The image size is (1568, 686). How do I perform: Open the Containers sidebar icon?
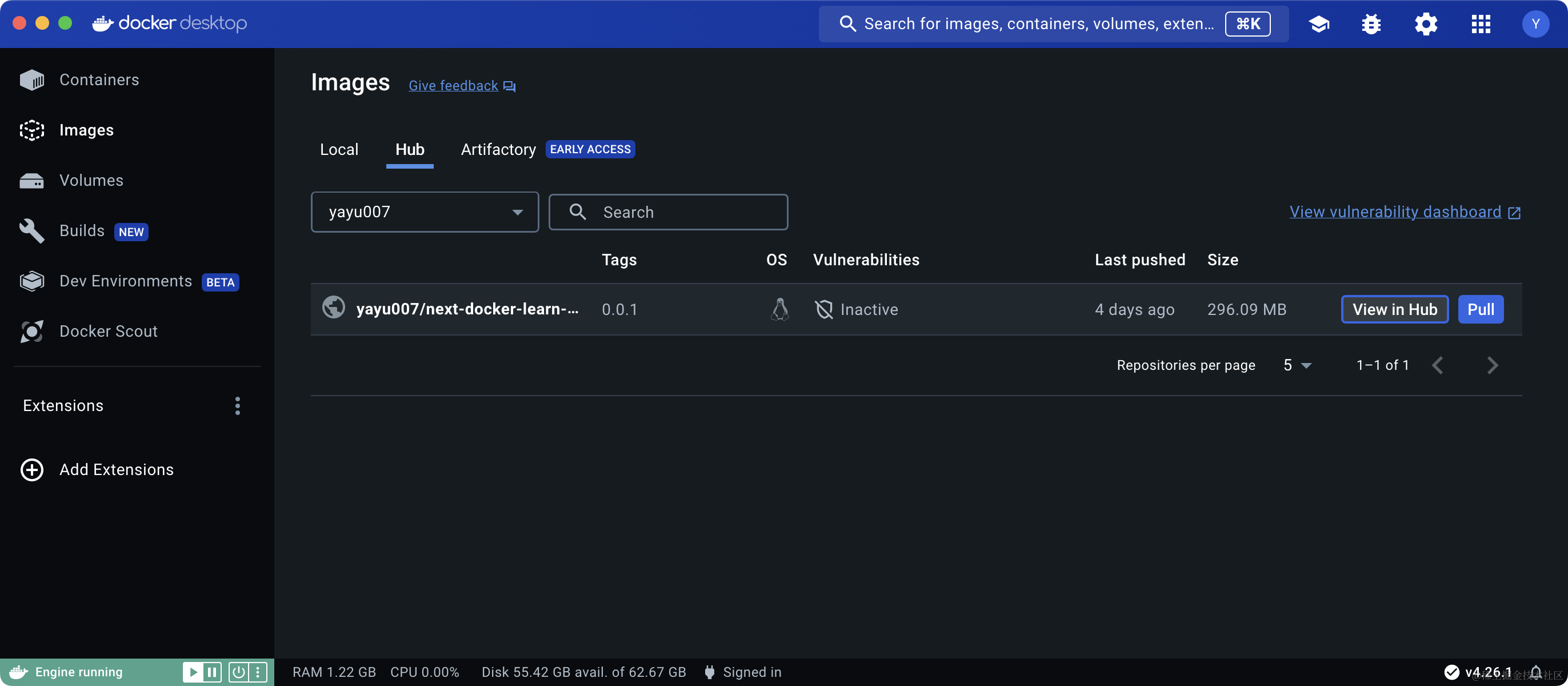pyautogui.click(x=31, y=79)
